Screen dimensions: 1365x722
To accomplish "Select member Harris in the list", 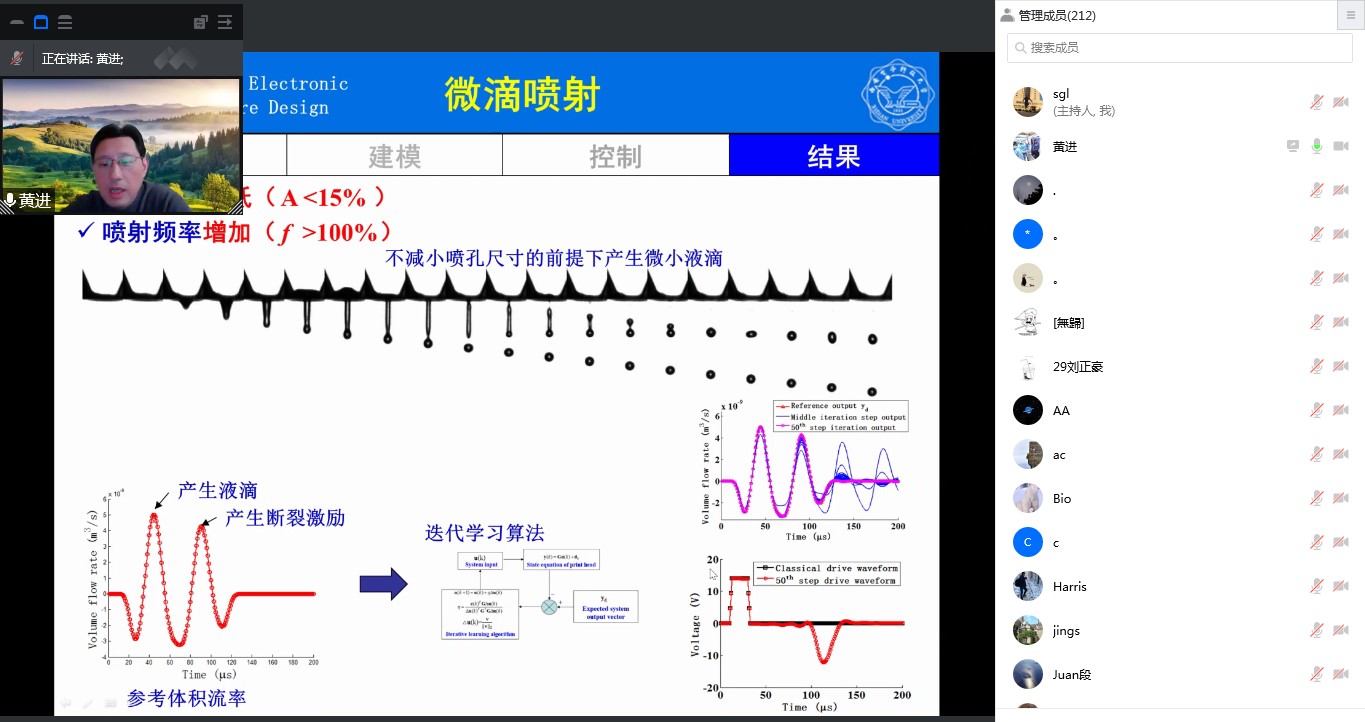I will pyautogui.click(x=1069, y=586).
